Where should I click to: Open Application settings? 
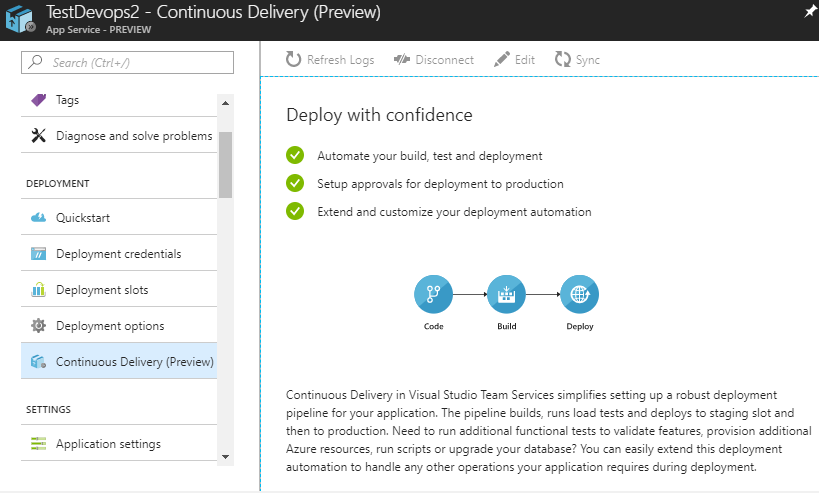point(119,443)
